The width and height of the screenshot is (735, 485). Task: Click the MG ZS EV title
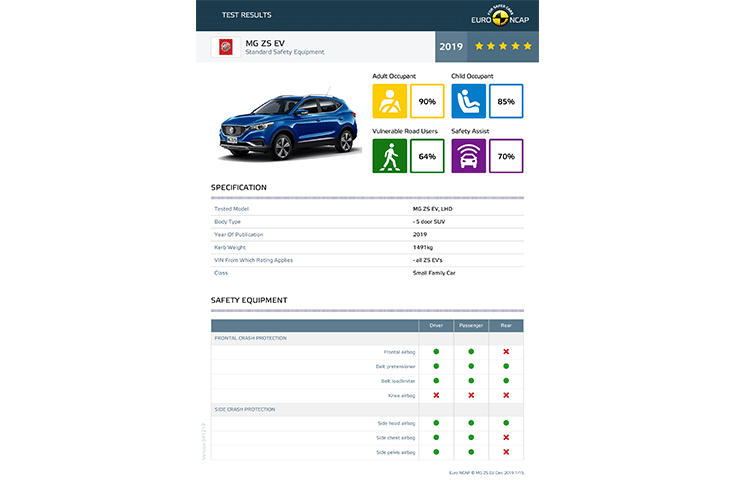(265, 43)
